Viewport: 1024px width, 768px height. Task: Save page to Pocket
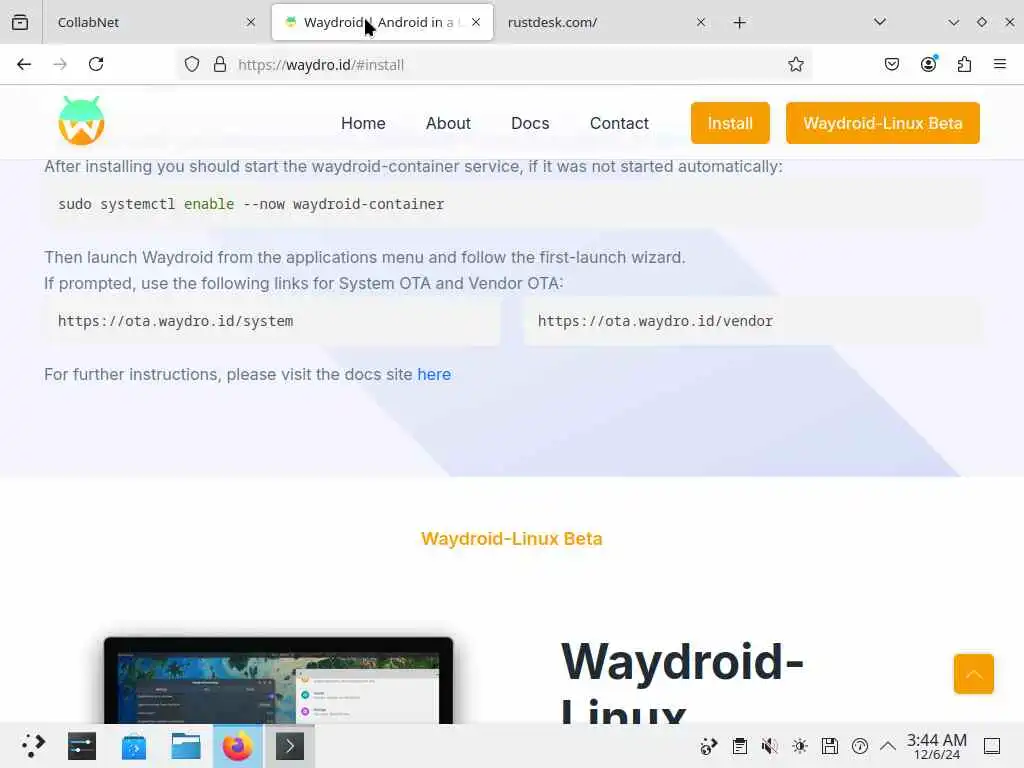point(892,64)
